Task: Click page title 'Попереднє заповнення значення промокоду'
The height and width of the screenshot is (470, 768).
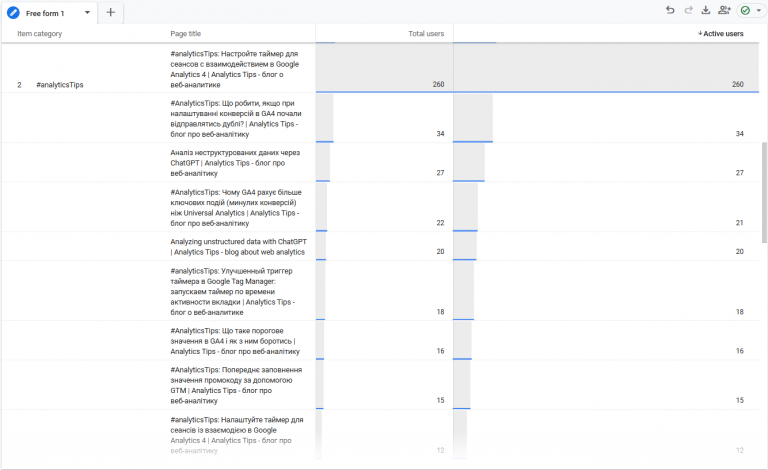Action: point(236,385)
